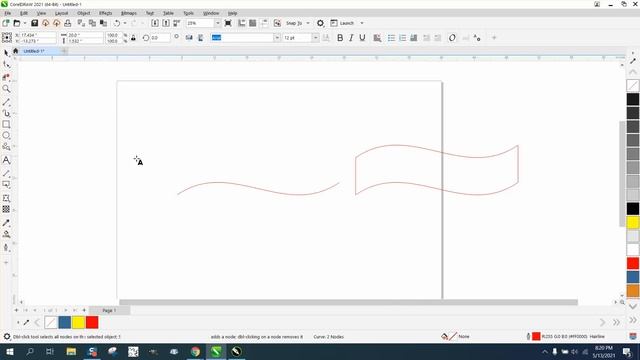Toggle Show rulers icon
Screen dimensions: 640x360
(x=242, y=23)
